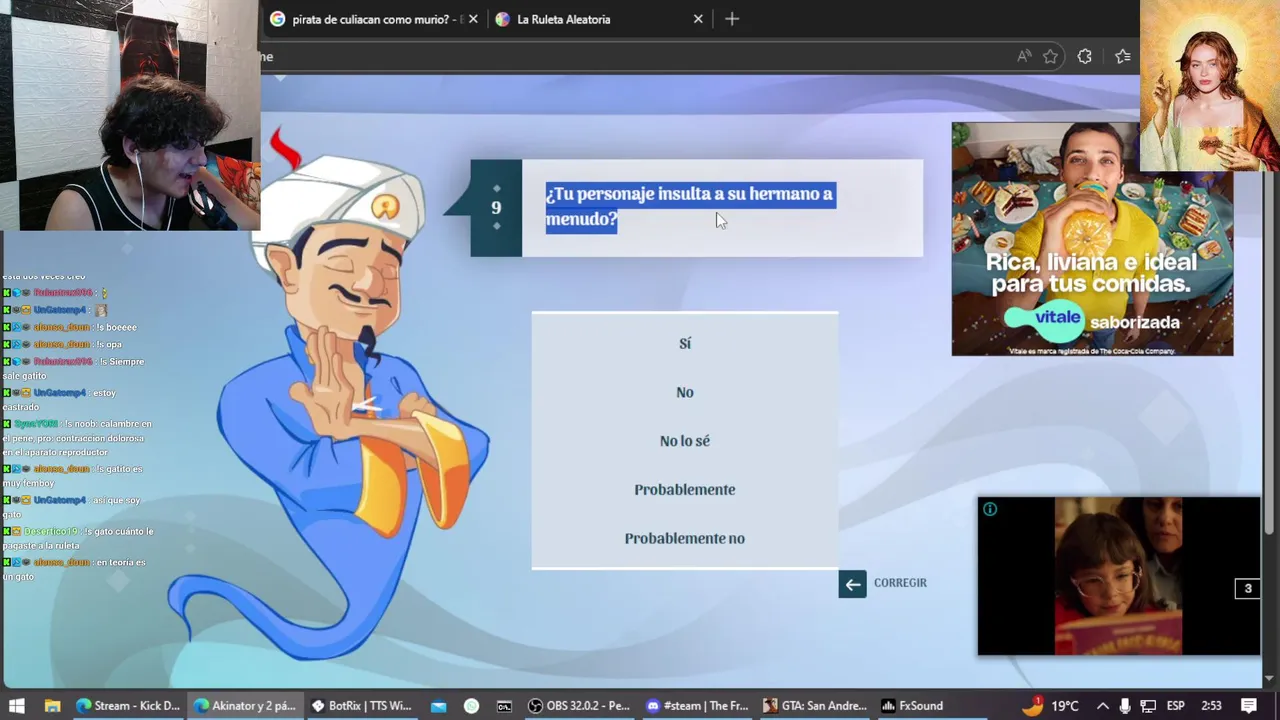This screenshot has height=720, width=1280.
Task: Click chat message "en teoria es un gato"
Action: (x=76, y=569)
